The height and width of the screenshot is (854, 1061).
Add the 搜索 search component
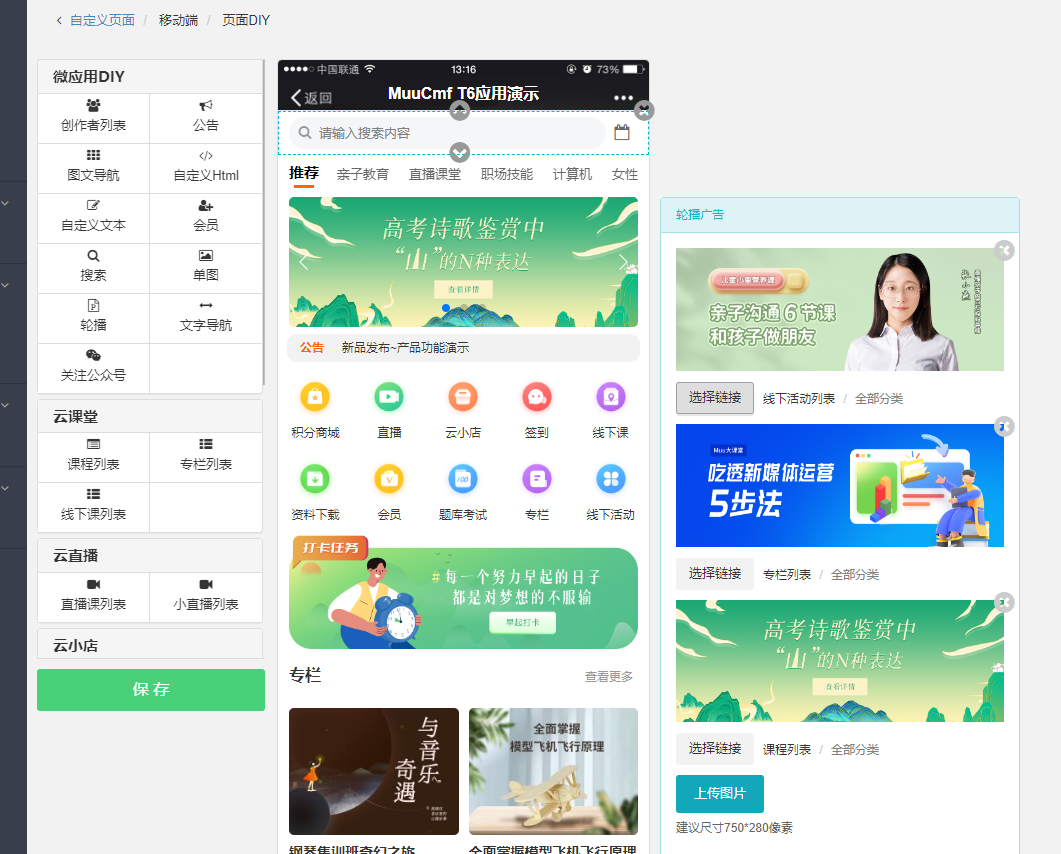point(93,269)
